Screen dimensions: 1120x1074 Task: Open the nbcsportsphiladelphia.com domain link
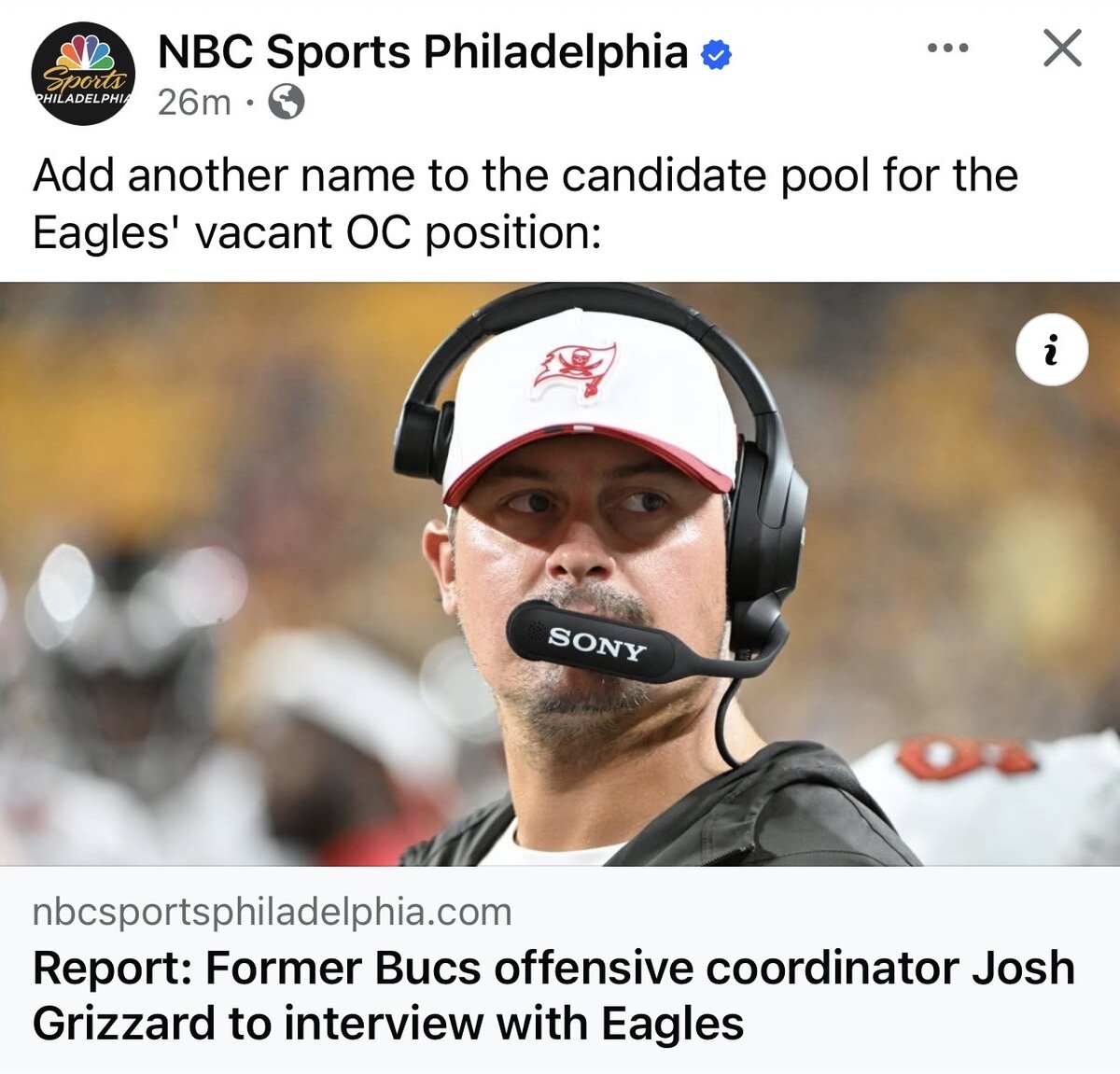(x=273, y=912)
